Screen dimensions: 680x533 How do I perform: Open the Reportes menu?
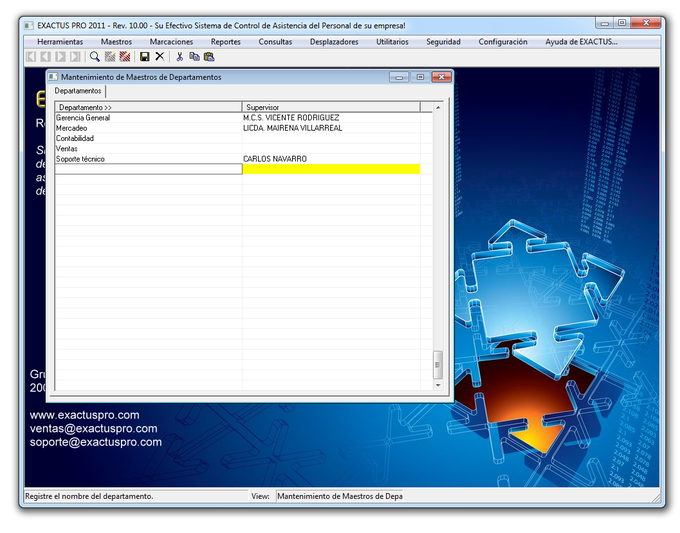[226, 42]
